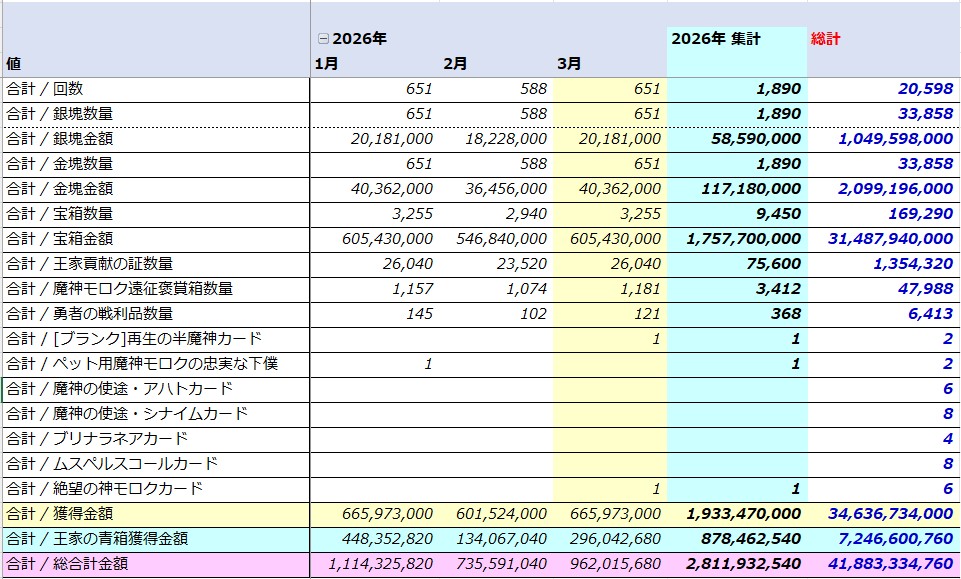Select the yellow 合計 / 獲得金額 row label
The image size is (961, 579).
click(59, 514)
